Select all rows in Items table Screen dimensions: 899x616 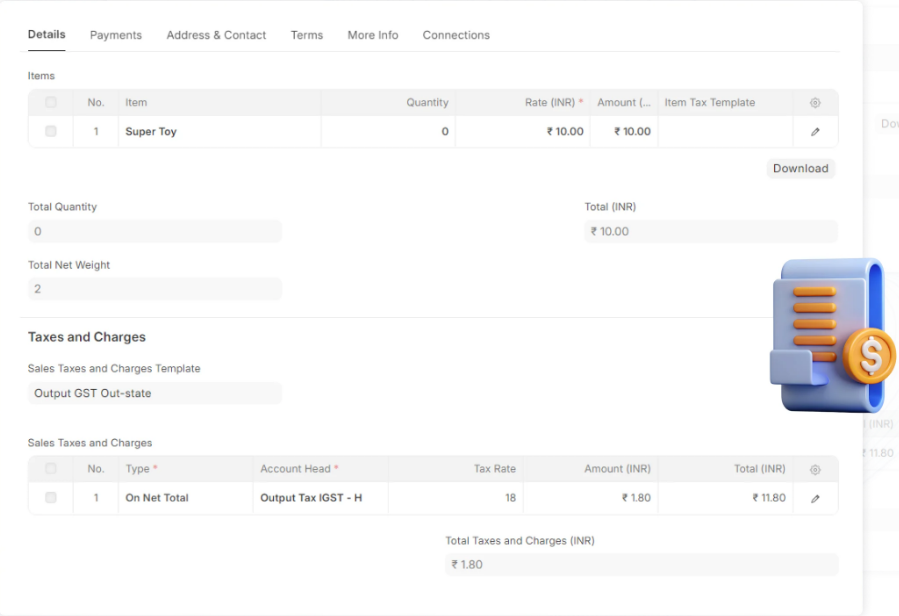pyautogui.click(x=51, y=102)
